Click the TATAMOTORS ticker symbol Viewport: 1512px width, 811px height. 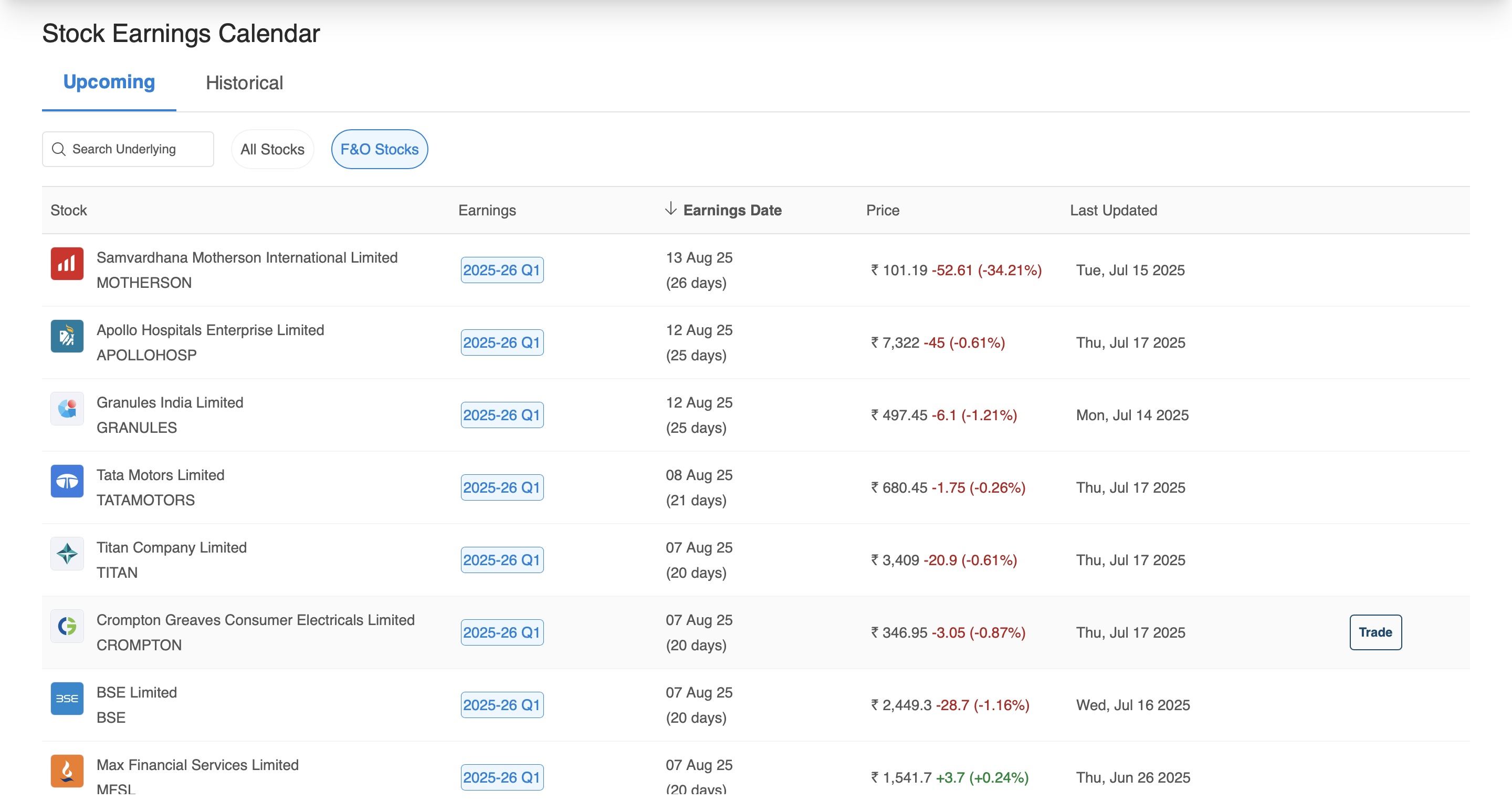[145, 501]
